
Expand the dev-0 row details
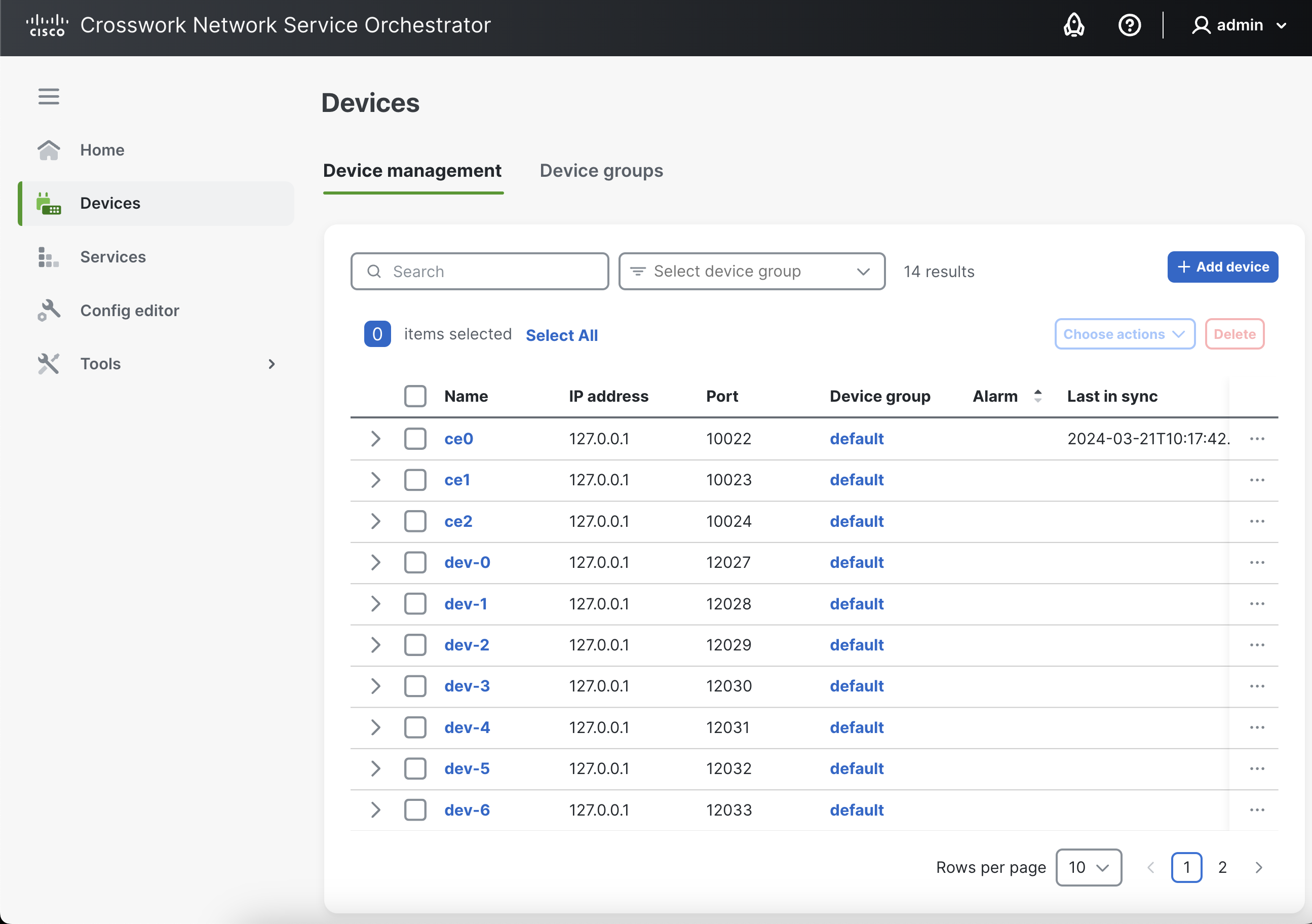click(x=375, y=562)
